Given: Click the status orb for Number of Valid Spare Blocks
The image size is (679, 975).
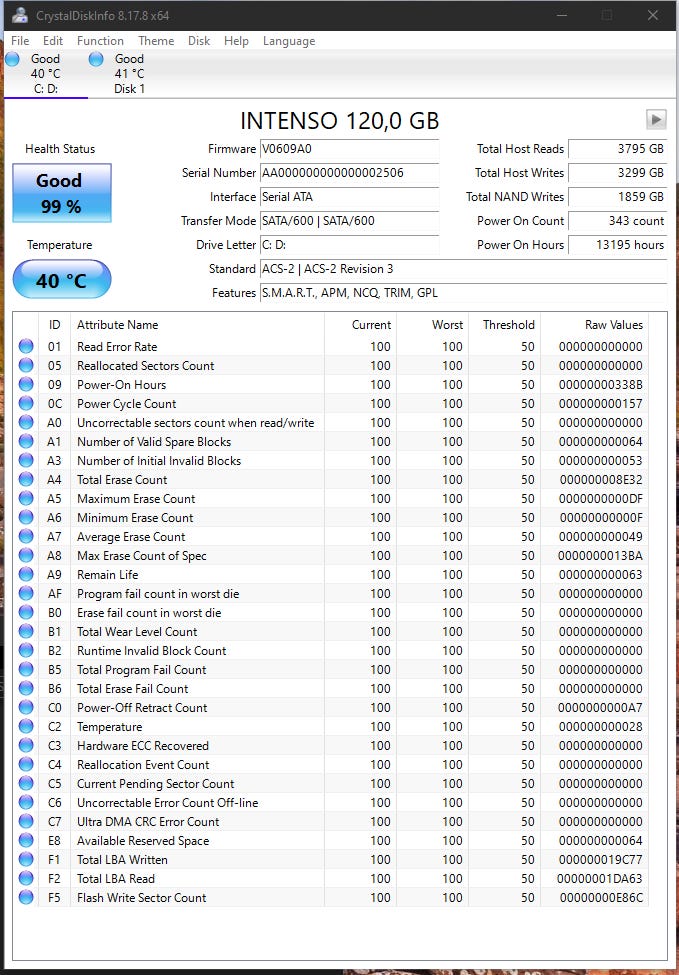Looking at the screenshot, I should pos(26,441).
